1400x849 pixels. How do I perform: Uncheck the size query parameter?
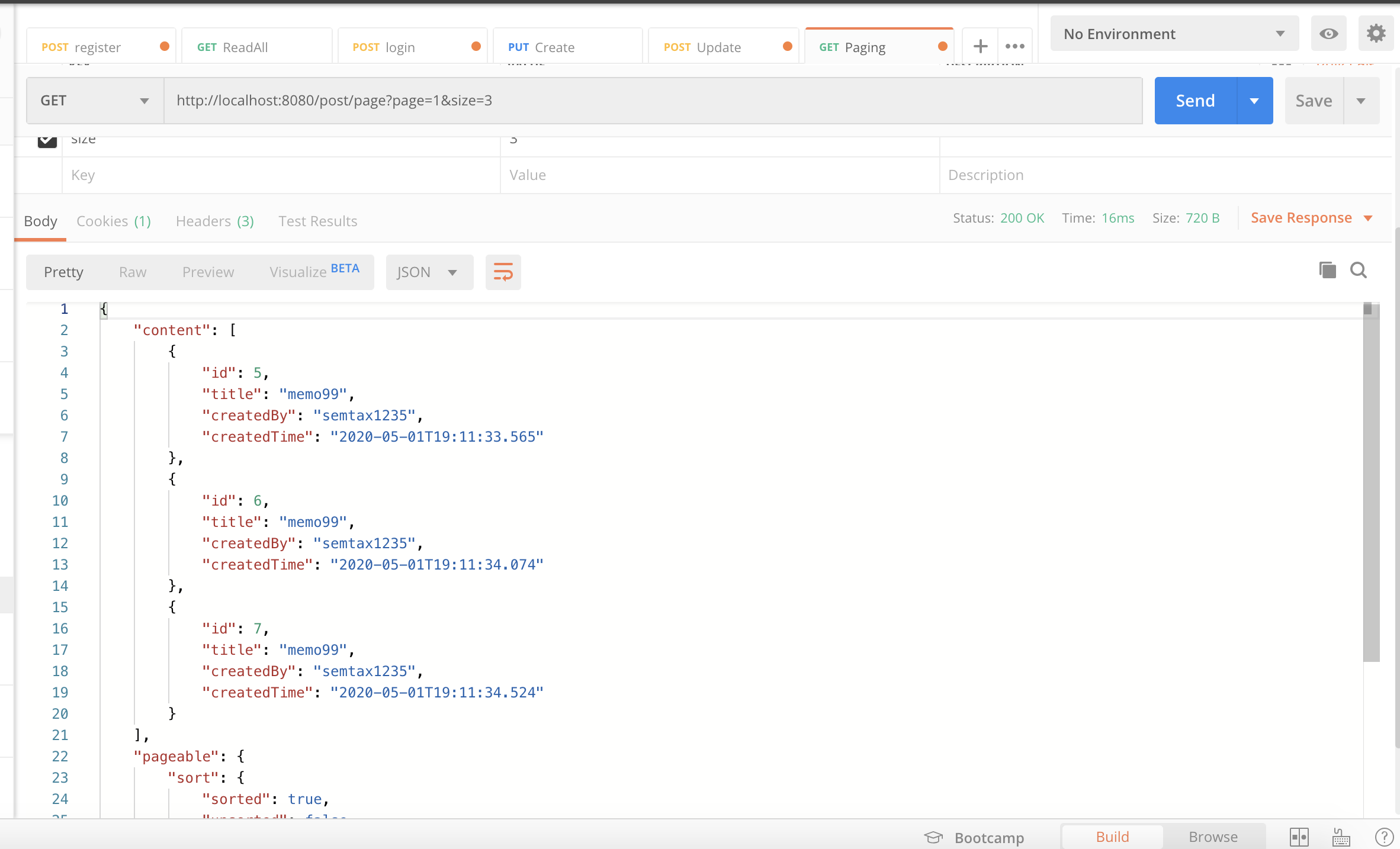pos(47,141)
